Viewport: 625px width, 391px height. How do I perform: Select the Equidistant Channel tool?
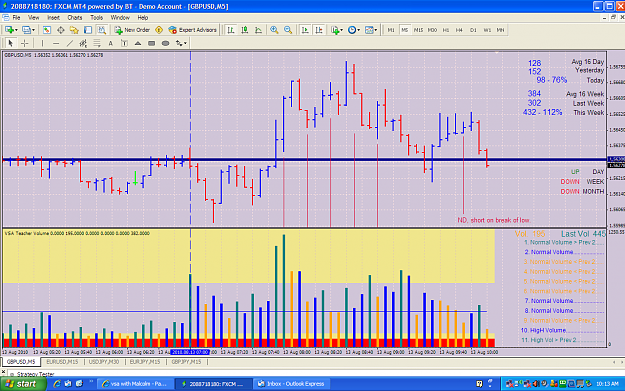(x=83, y=43)
